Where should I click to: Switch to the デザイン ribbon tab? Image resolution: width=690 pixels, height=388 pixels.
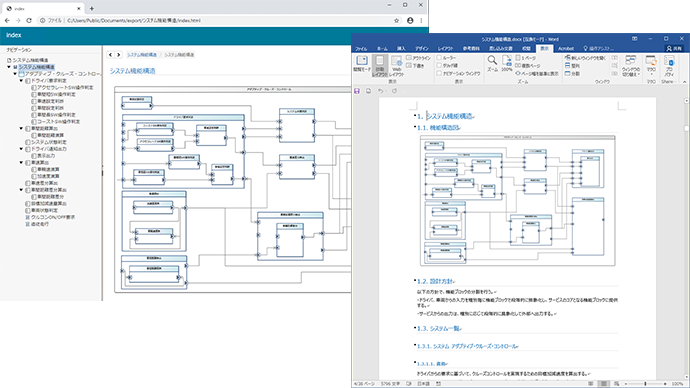tap(422, 48)
